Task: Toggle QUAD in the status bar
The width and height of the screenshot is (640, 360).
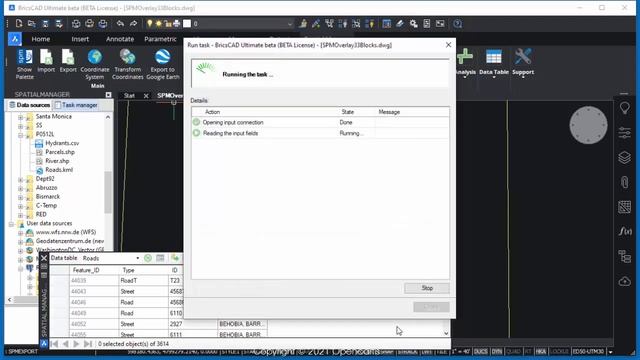Action: click(x=513, y=351)
